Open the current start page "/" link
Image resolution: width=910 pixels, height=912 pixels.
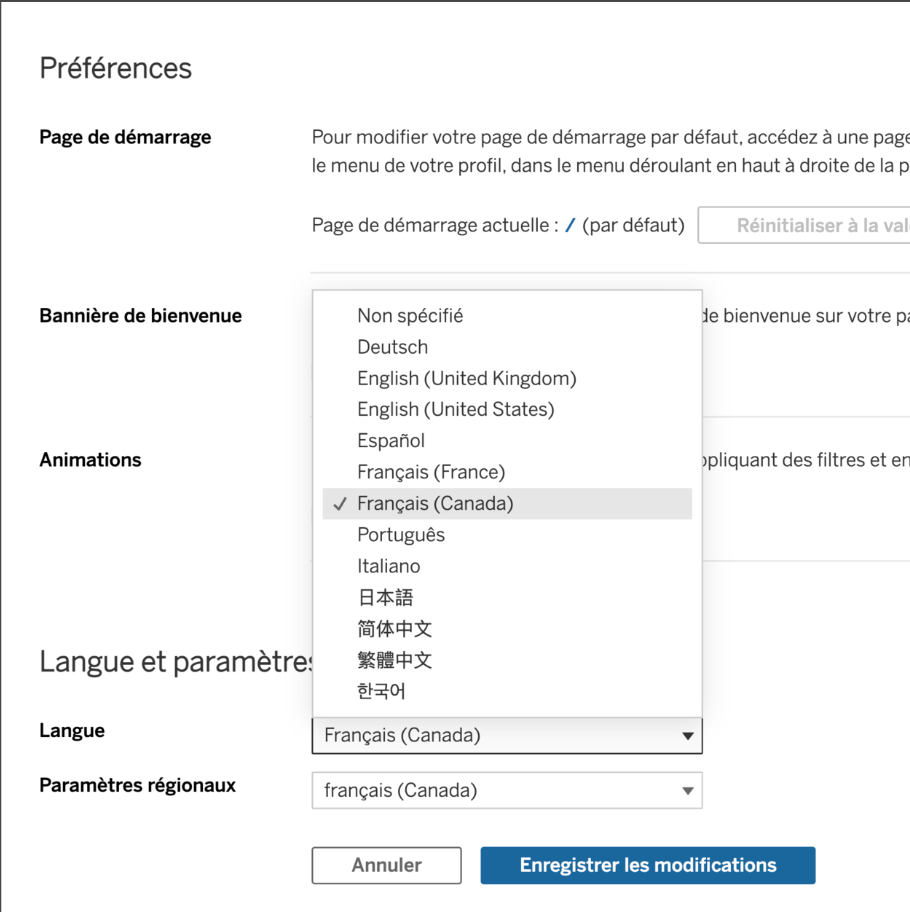[x=570, y=226]
